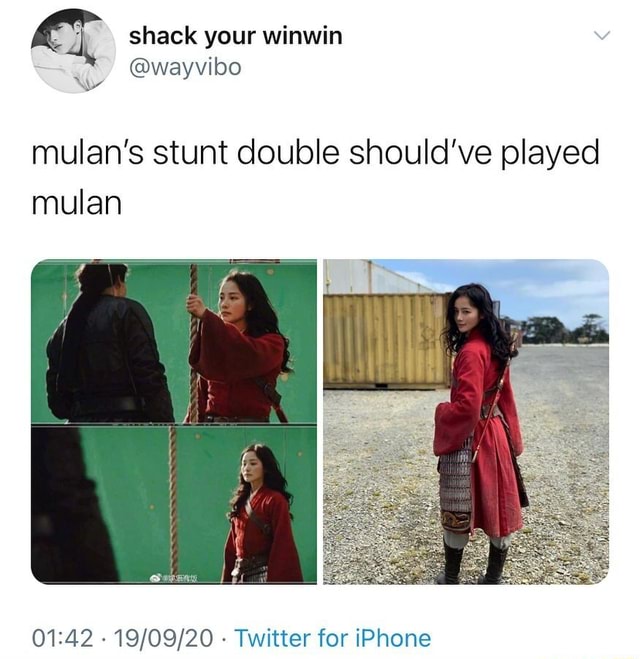
Task: Select the 01:42 timestamp
Action: pos(62,638)
